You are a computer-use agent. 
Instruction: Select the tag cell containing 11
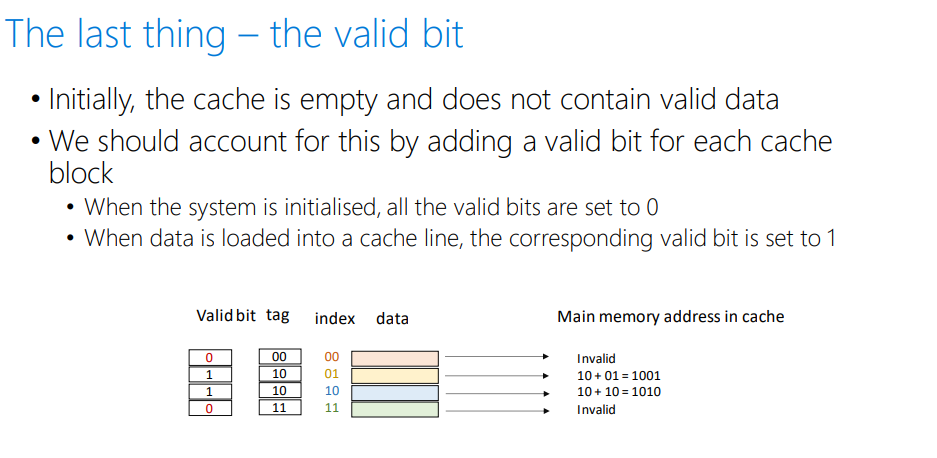[x=279, y=408]
